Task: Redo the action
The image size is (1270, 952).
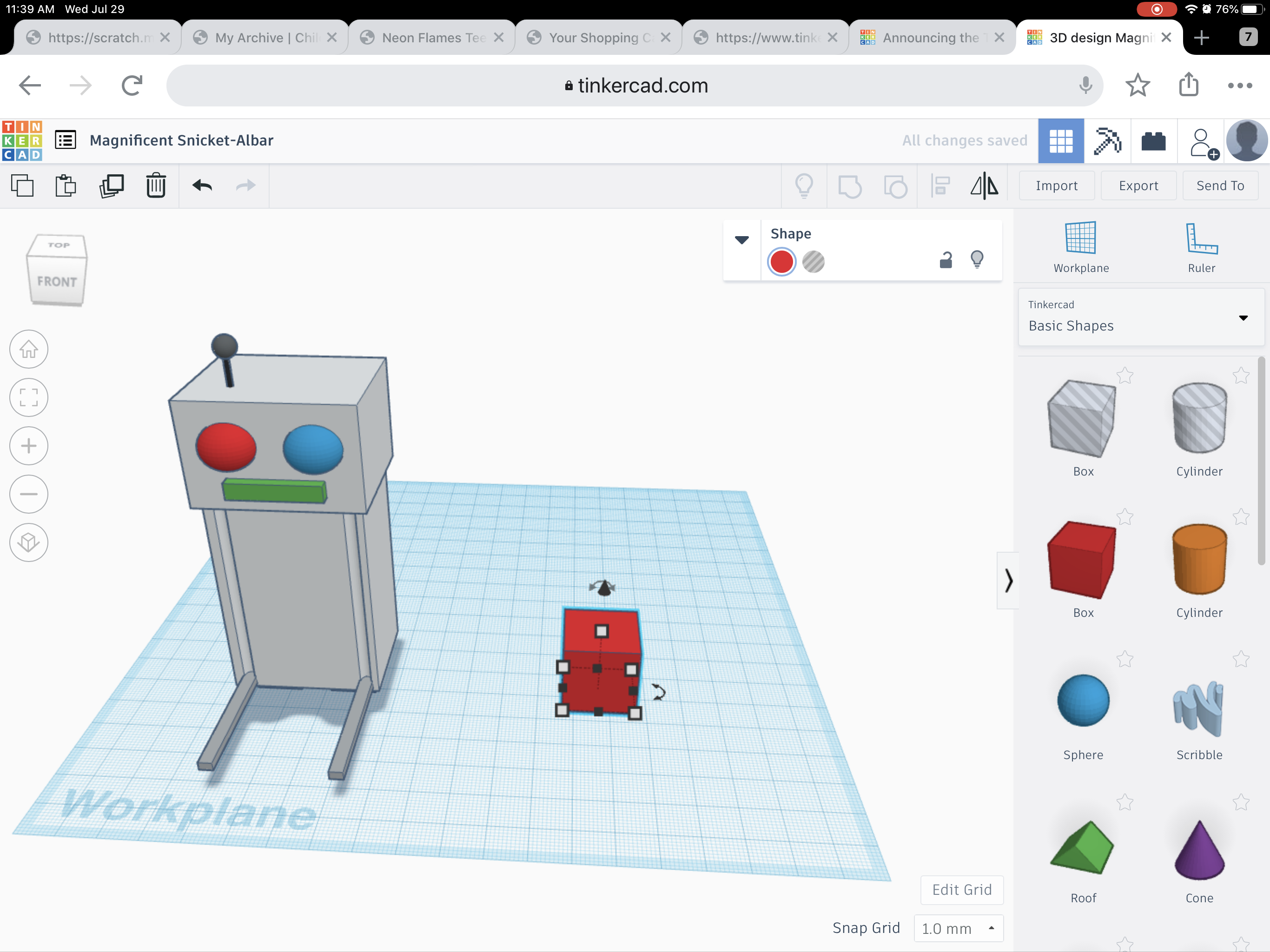Action: tap(246, 185)
